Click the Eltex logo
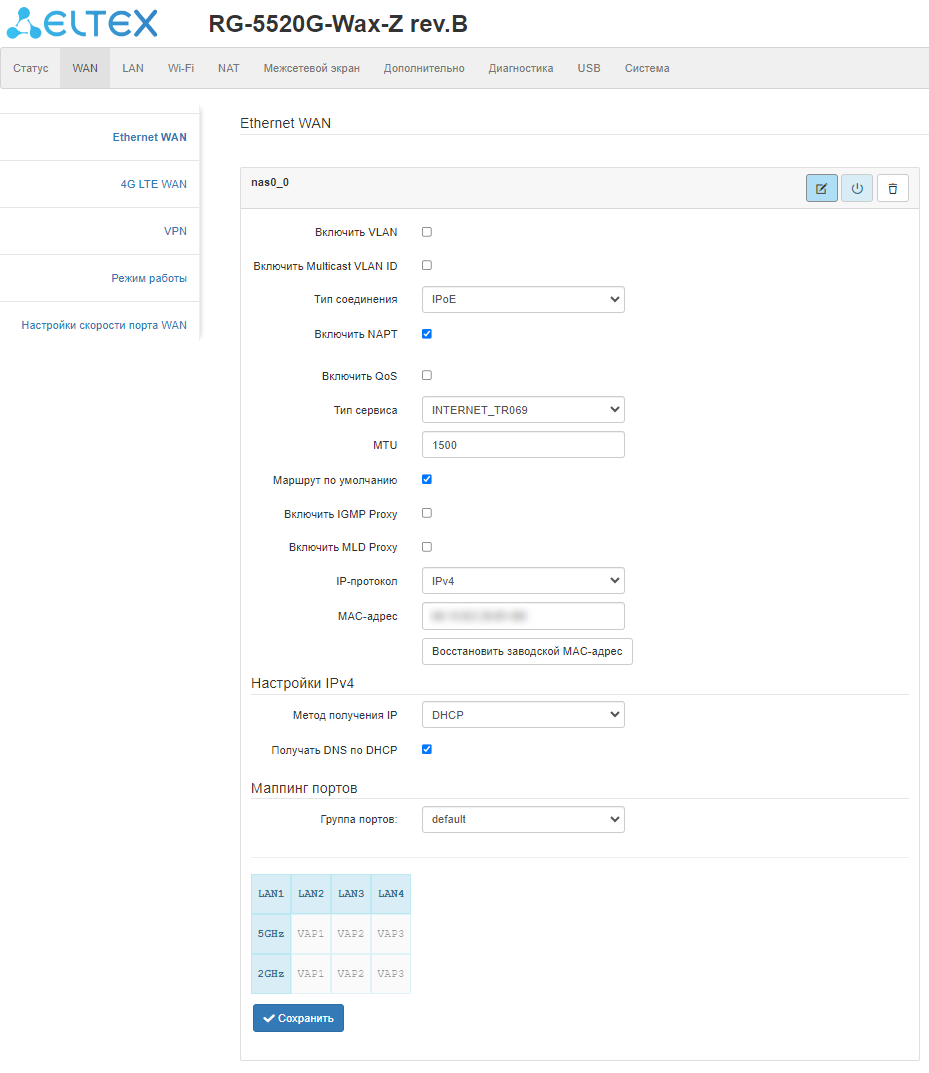The image size is (929, 1073). pos(82,23)
